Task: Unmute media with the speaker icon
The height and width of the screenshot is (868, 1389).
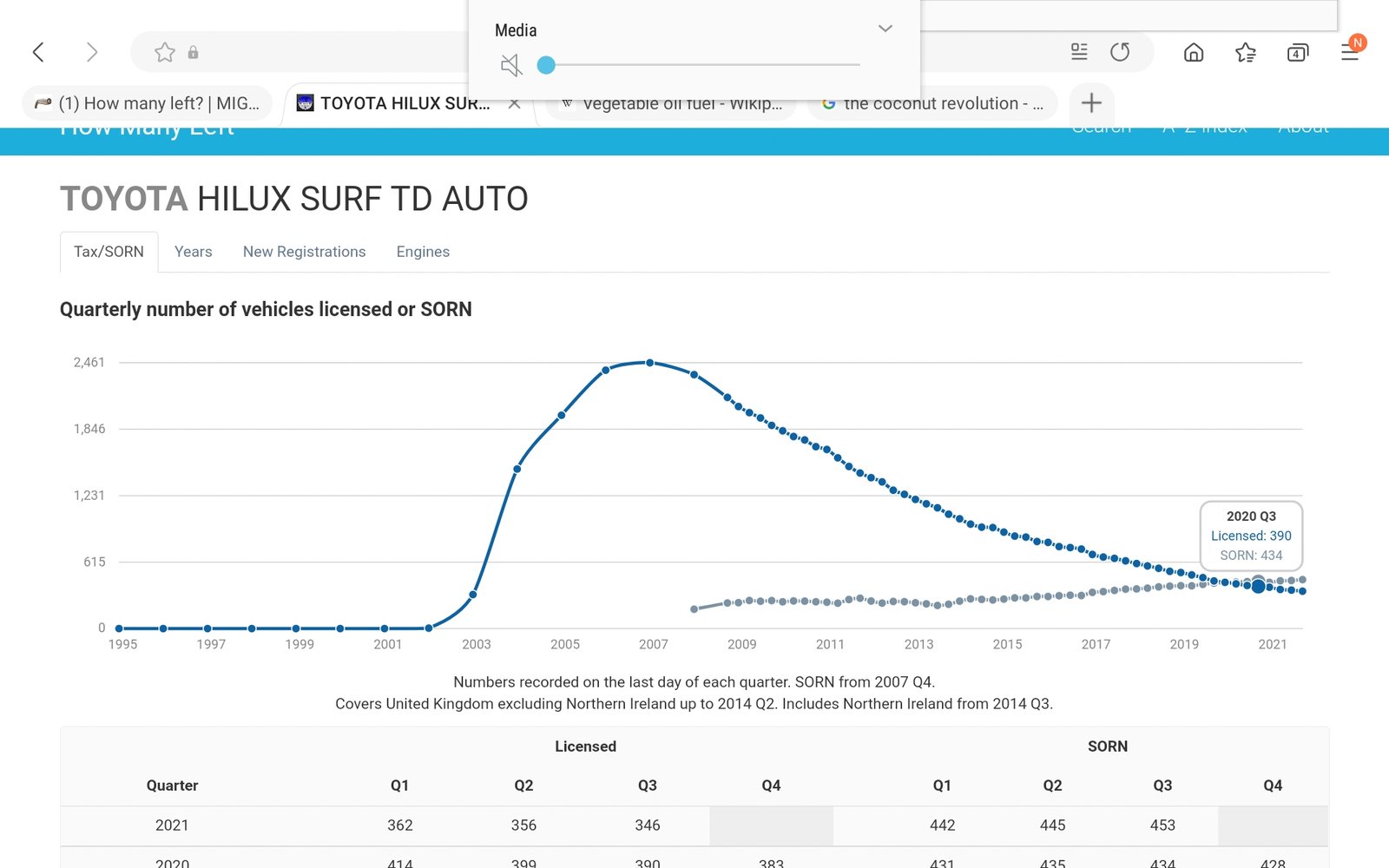Action: pos(511,65)
